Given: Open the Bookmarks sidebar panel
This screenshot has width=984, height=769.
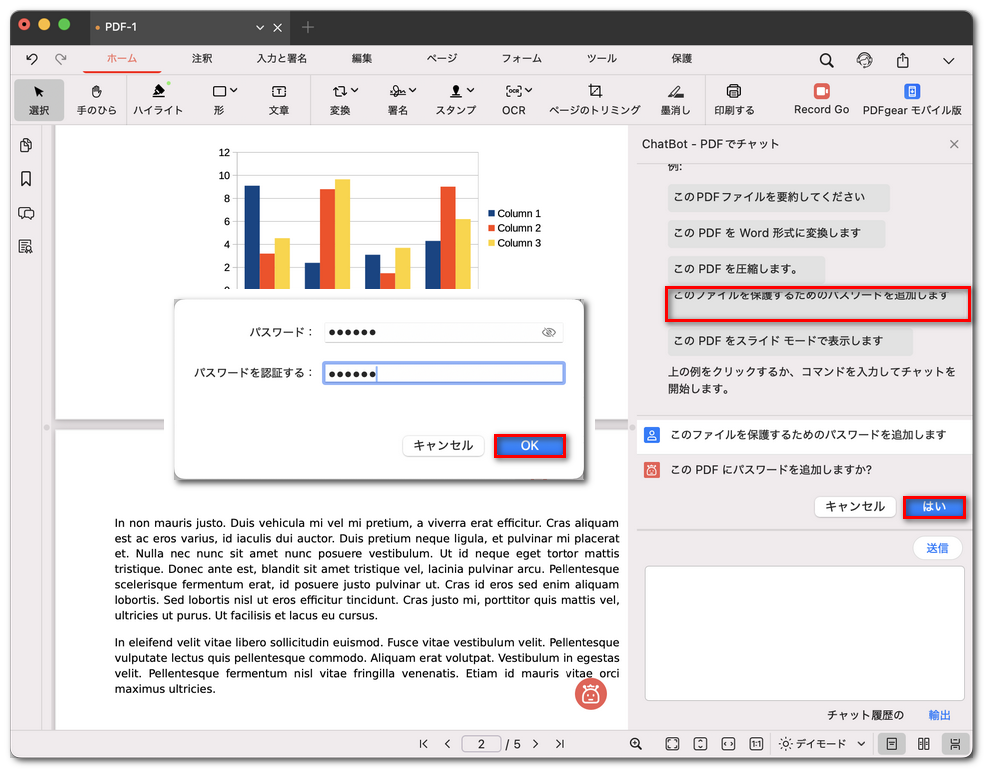Looking at the screenshot, I should point(26,178).
